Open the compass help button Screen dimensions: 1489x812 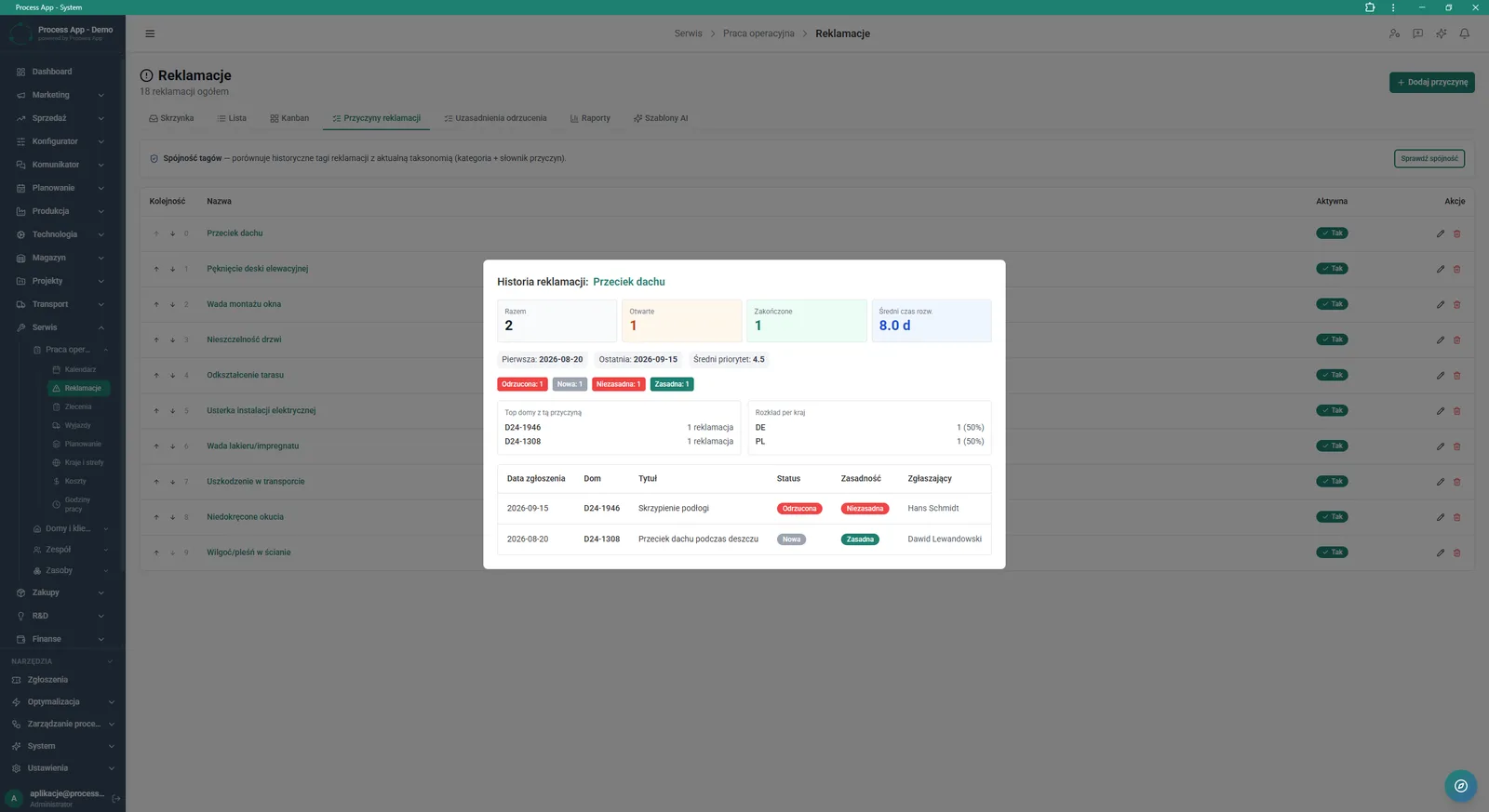click(1461, 786)
